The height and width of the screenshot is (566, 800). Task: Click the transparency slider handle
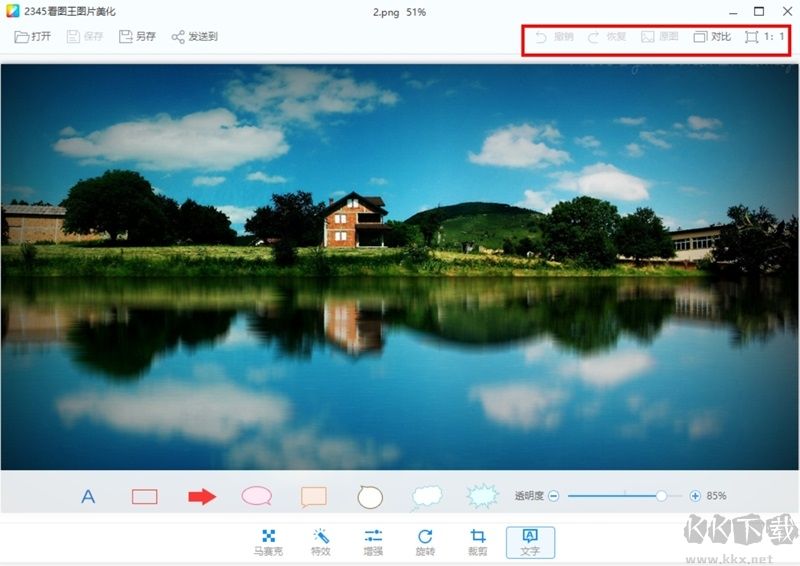tap(661, 496)
